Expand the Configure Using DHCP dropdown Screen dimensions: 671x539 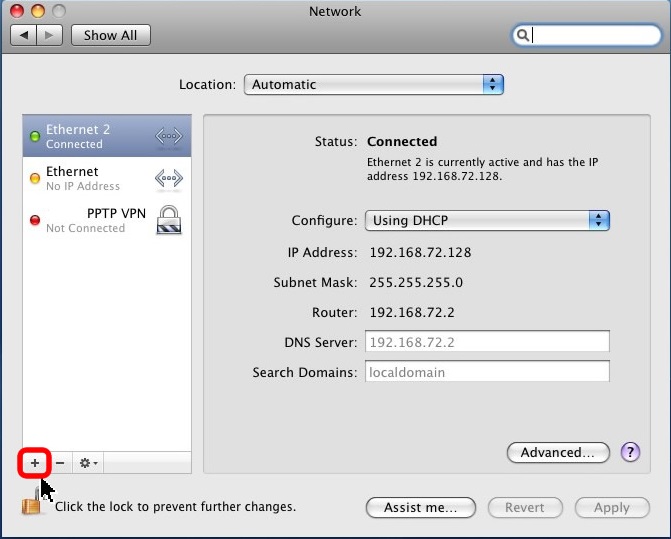487,220
